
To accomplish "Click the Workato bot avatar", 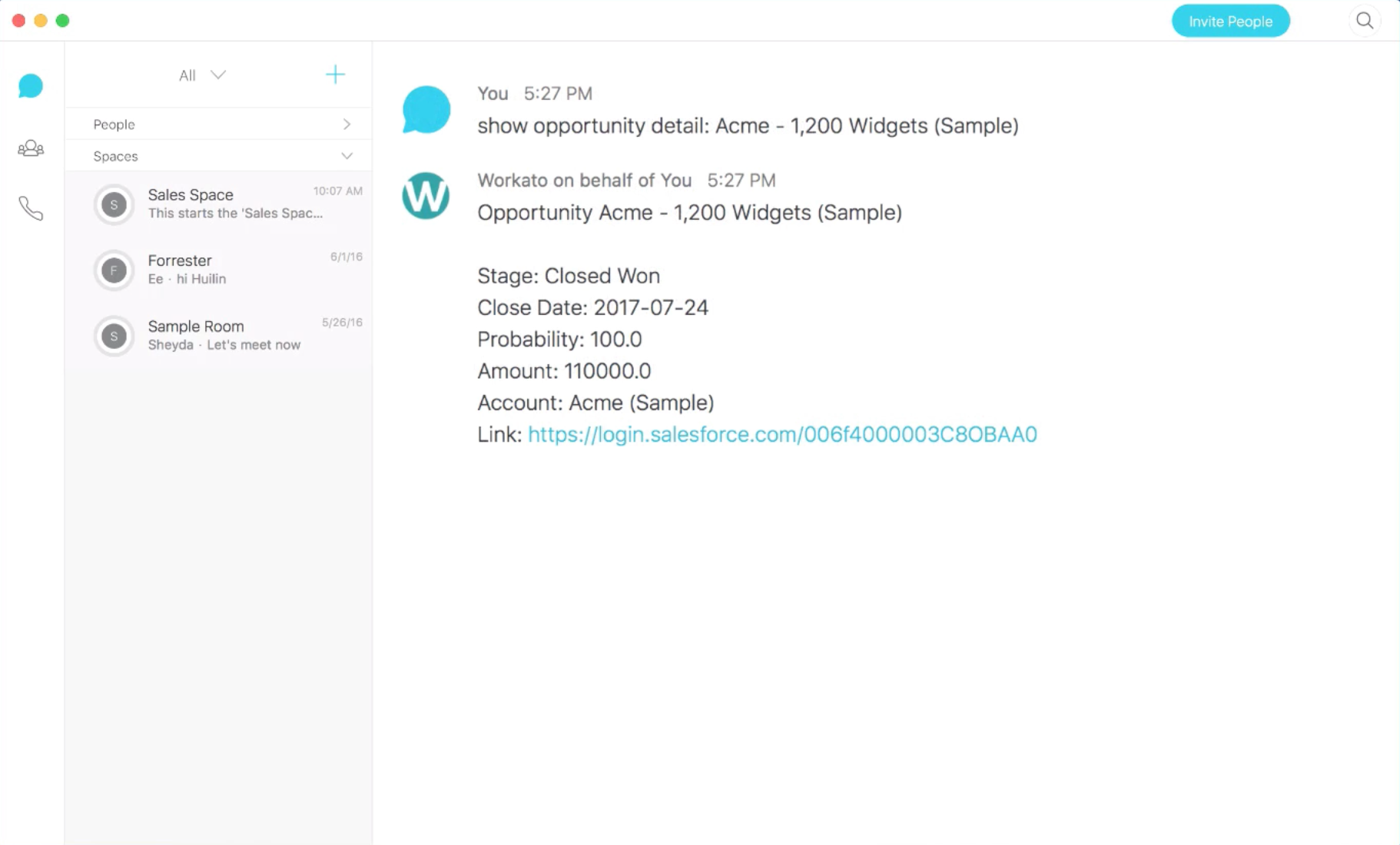I will [x=426, y=196].
